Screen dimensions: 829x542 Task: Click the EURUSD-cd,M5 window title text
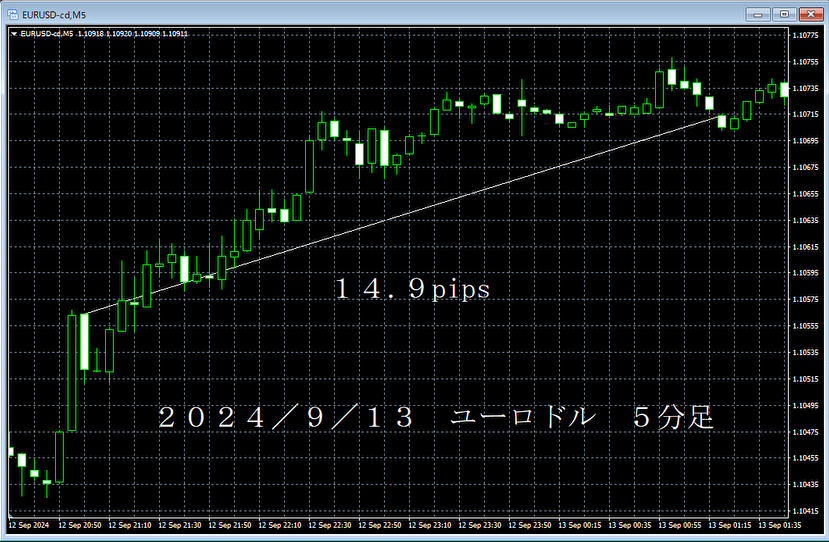pyautogui.click(x=54, y=15)
